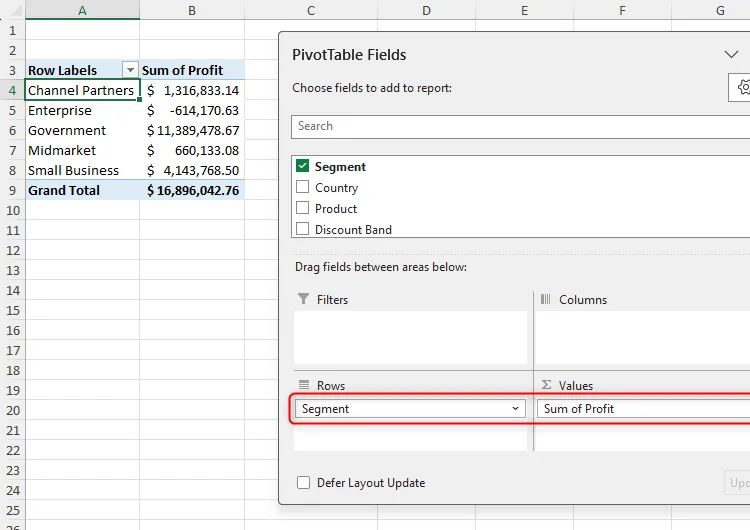The width and height of the screenshot is (750, 530).
Task: Expand the Segment field dropdown in Rows
Action: click(515, 409)
